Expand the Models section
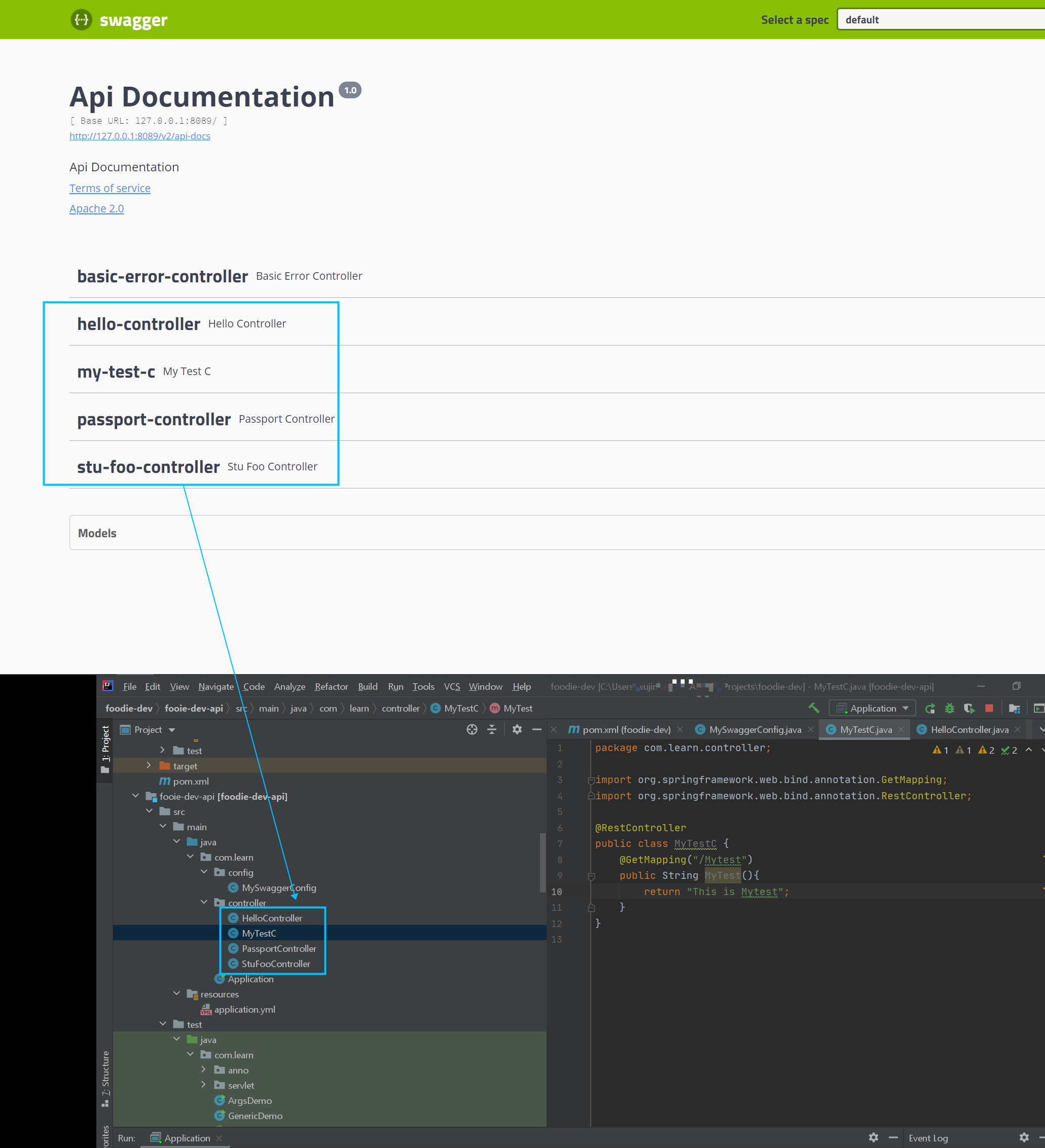Viewport: 1045px width, 1148px height. pos(557,532)
